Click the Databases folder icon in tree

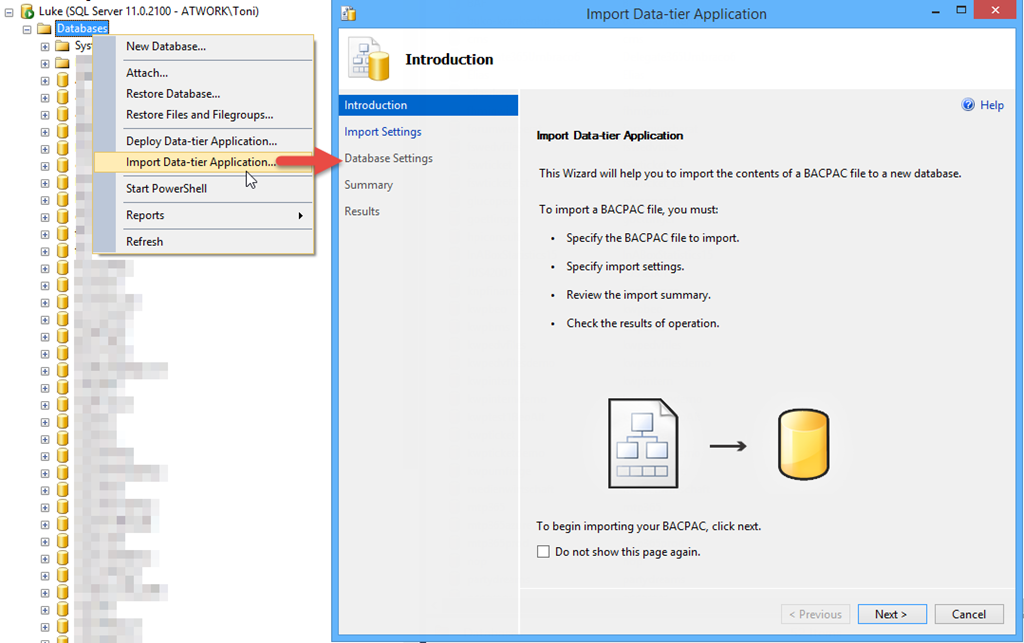pos(44,29)
